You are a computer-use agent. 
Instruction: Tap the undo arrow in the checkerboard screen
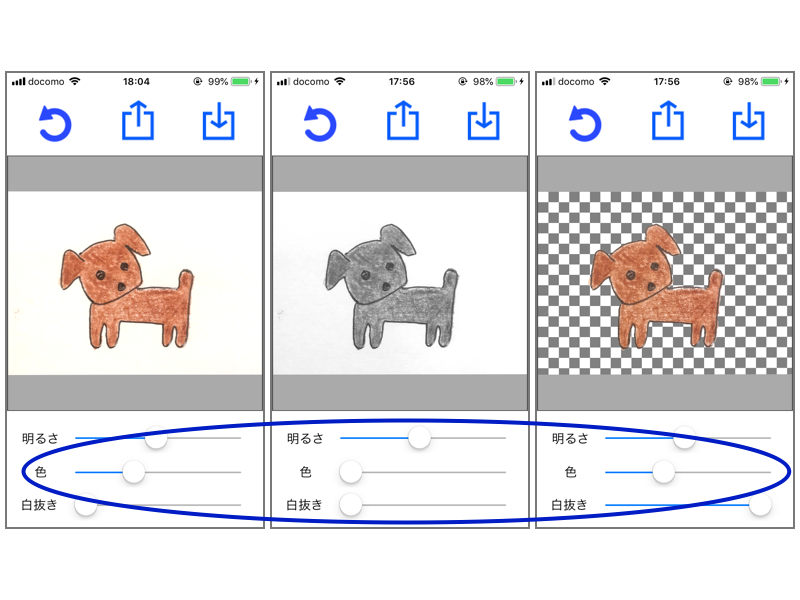coord(585,123)
